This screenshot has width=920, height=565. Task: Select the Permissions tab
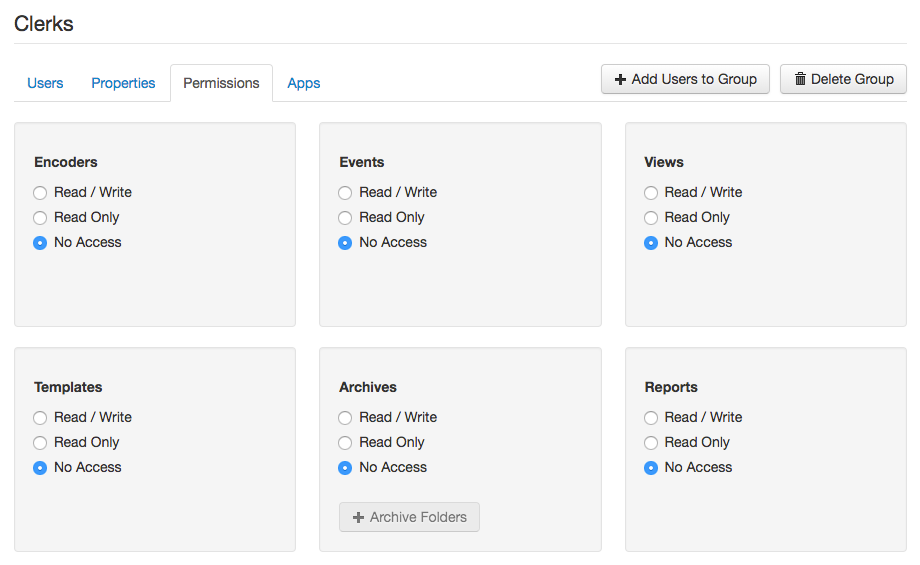tap(221, 83)
